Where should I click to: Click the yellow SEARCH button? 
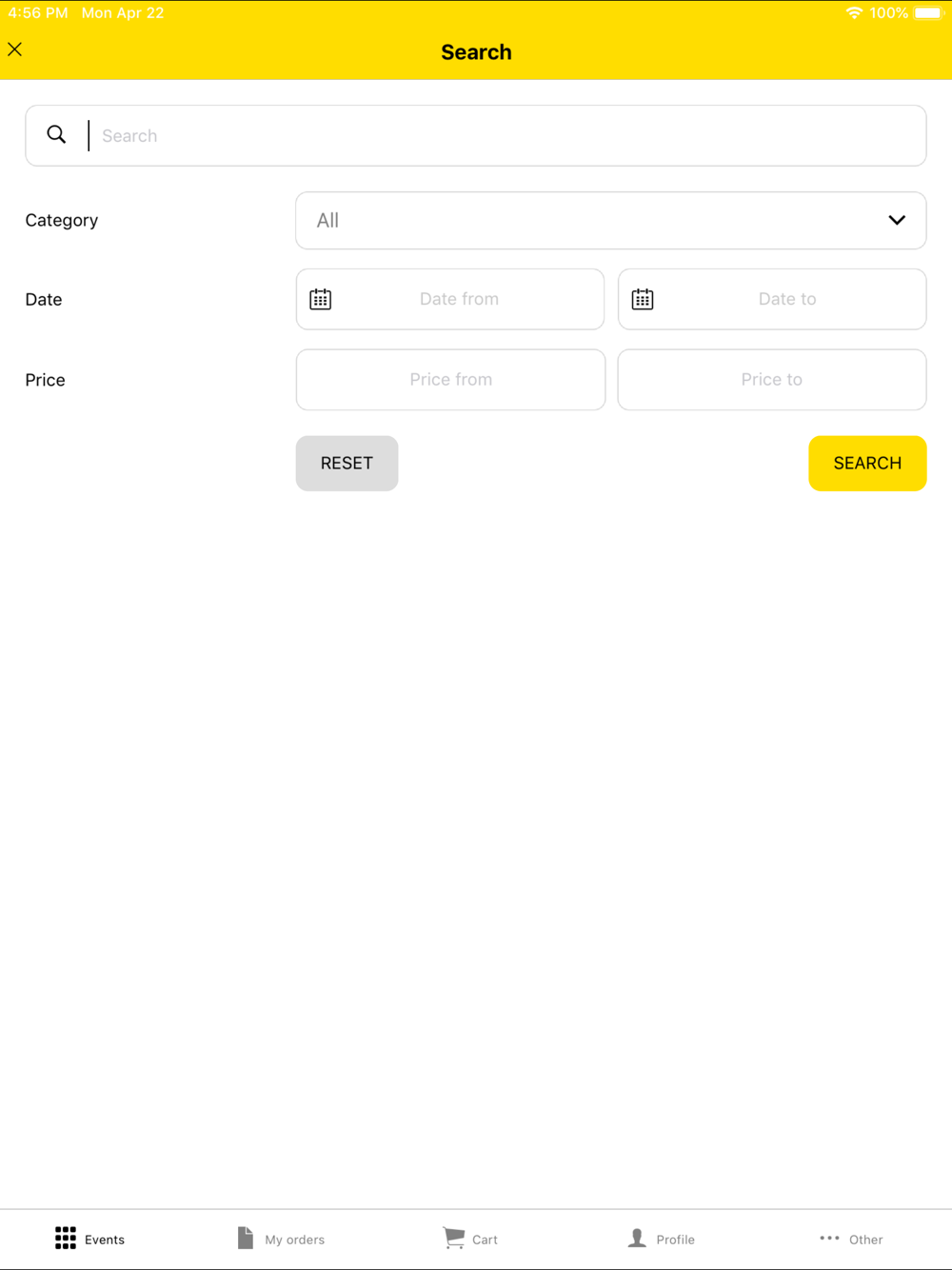tap(867, 464)
